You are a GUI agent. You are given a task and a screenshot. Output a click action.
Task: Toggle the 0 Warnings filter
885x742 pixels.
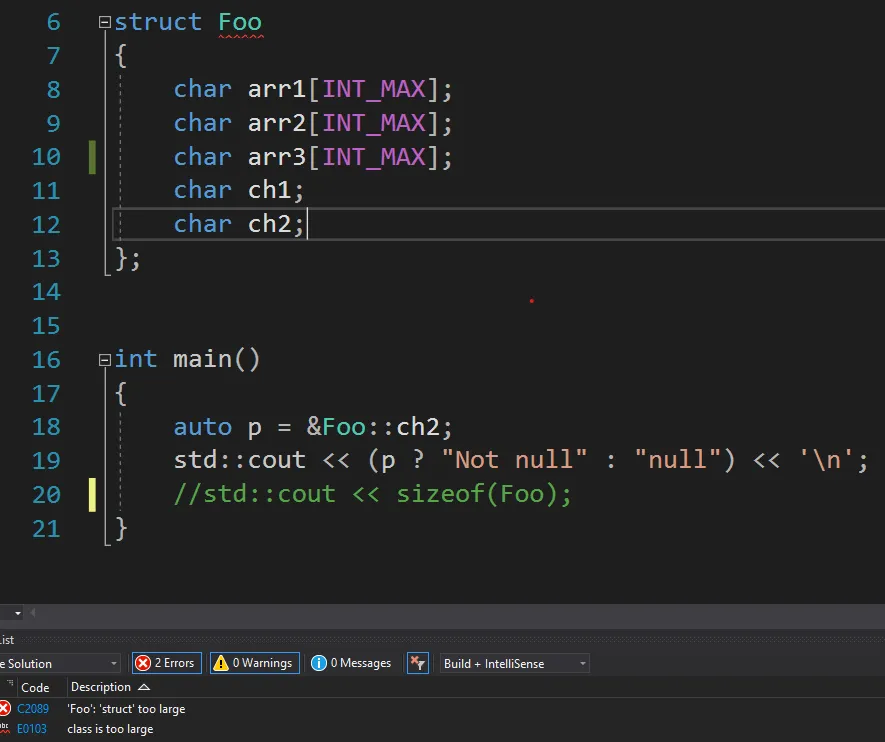point(255,663)
